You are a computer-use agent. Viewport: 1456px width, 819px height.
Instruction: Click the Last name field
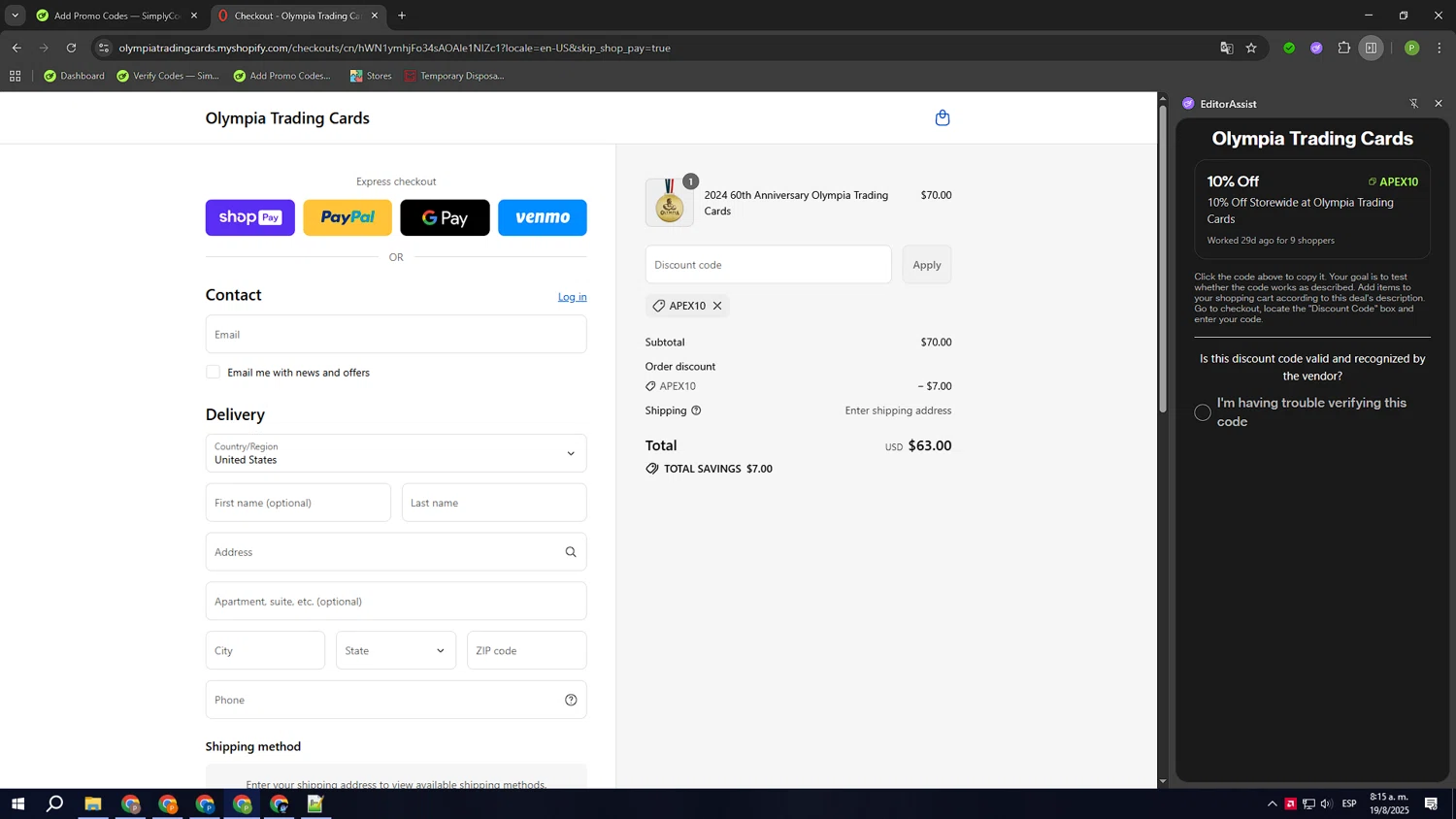[494, 503]
